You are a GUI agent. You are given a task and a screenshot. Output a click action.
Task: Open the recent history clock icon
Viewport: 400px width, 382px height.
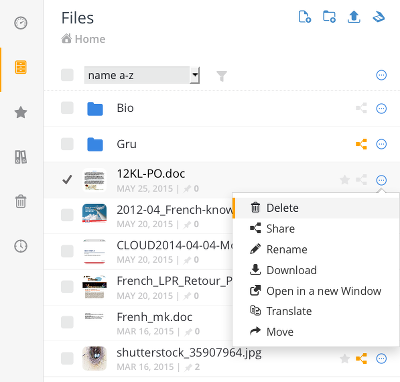pos(21,246)
